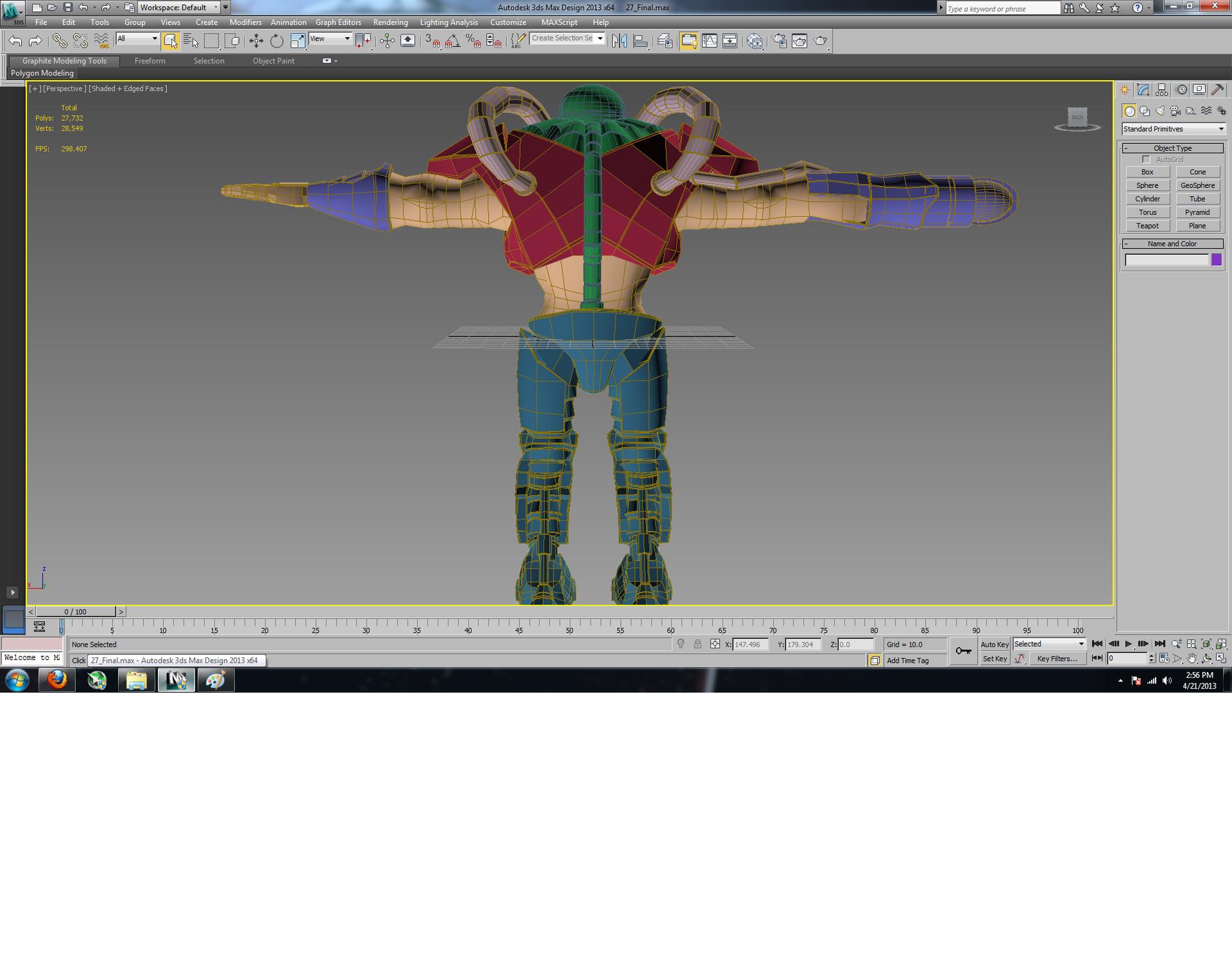
Task: Switch to the Freeform ribbon tab
Action: (x=150, y=61)
